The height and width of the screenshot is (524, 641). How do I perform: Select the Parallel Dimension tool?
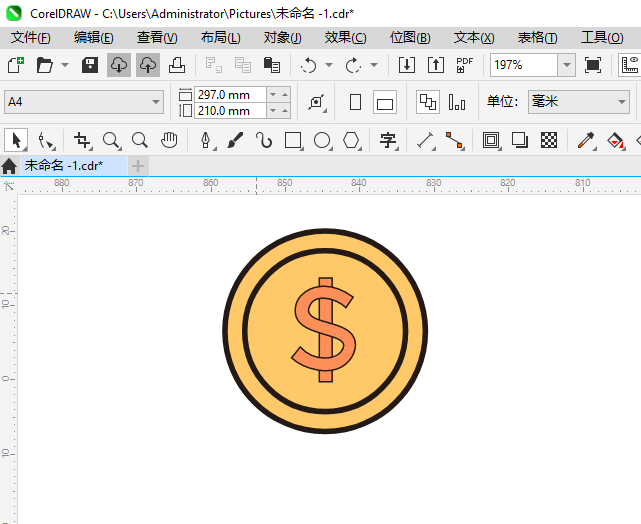tap(426, 140)
